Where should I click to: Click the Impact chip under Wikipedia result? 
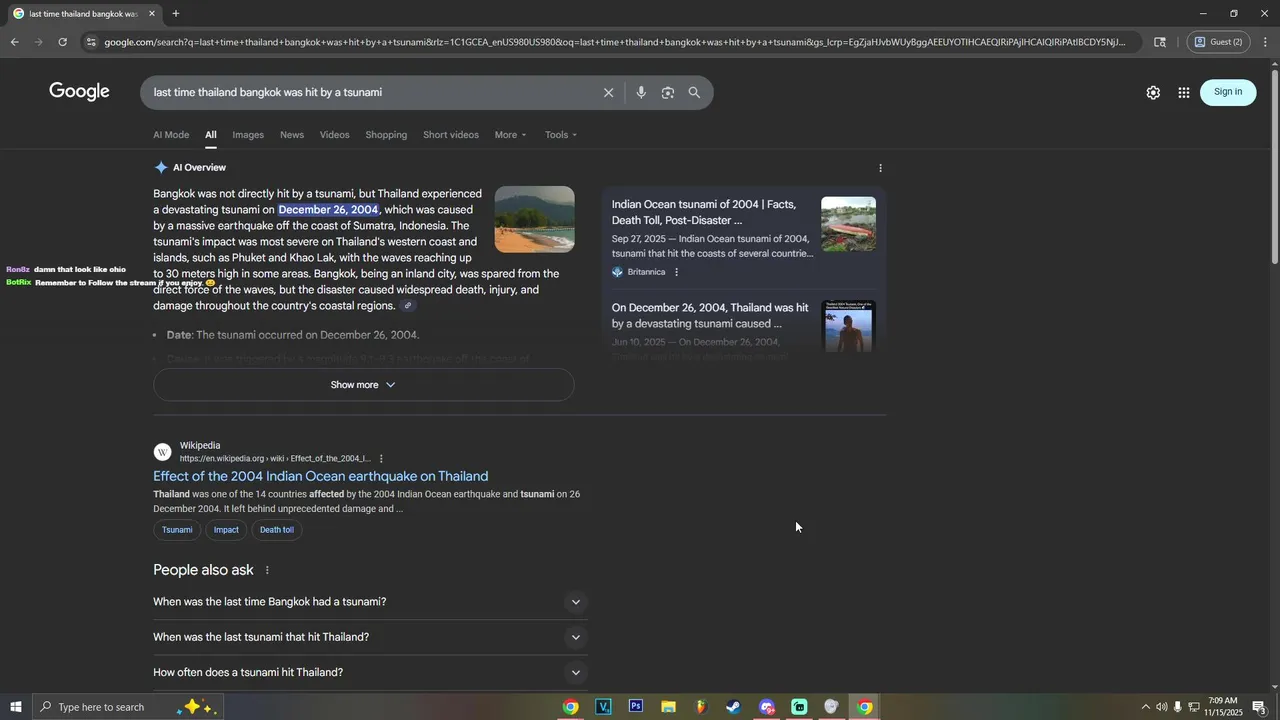coord(226,530)
